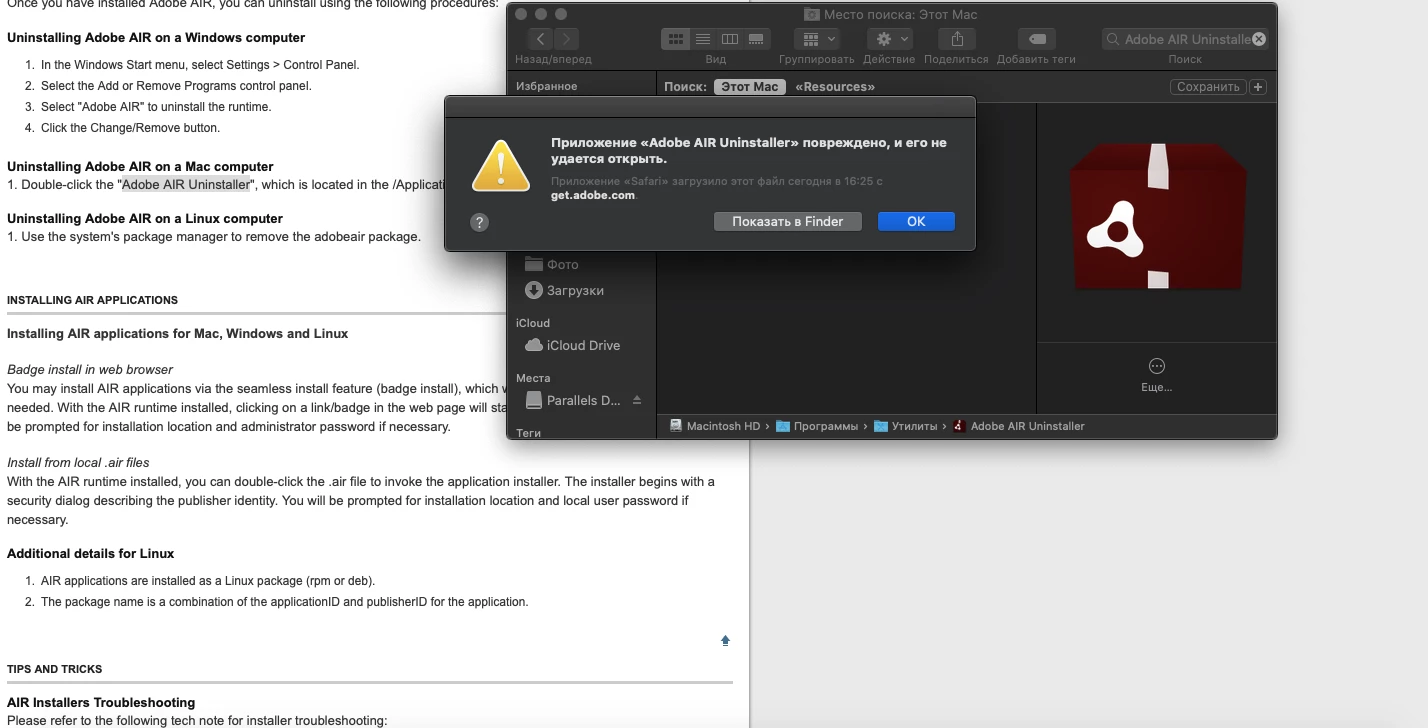Image resolution: width=1428 pixels, height=728 pixels.
Task: Click the 'iCloud' sidebar section heading
Action: (x=533, y=323)
